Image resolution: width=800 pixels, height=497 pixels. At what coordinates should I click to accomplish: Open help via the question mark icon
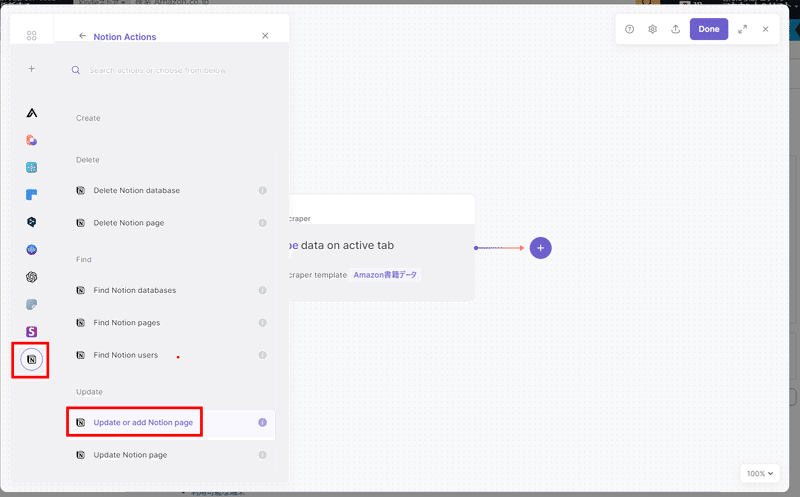tap(630, 29)
